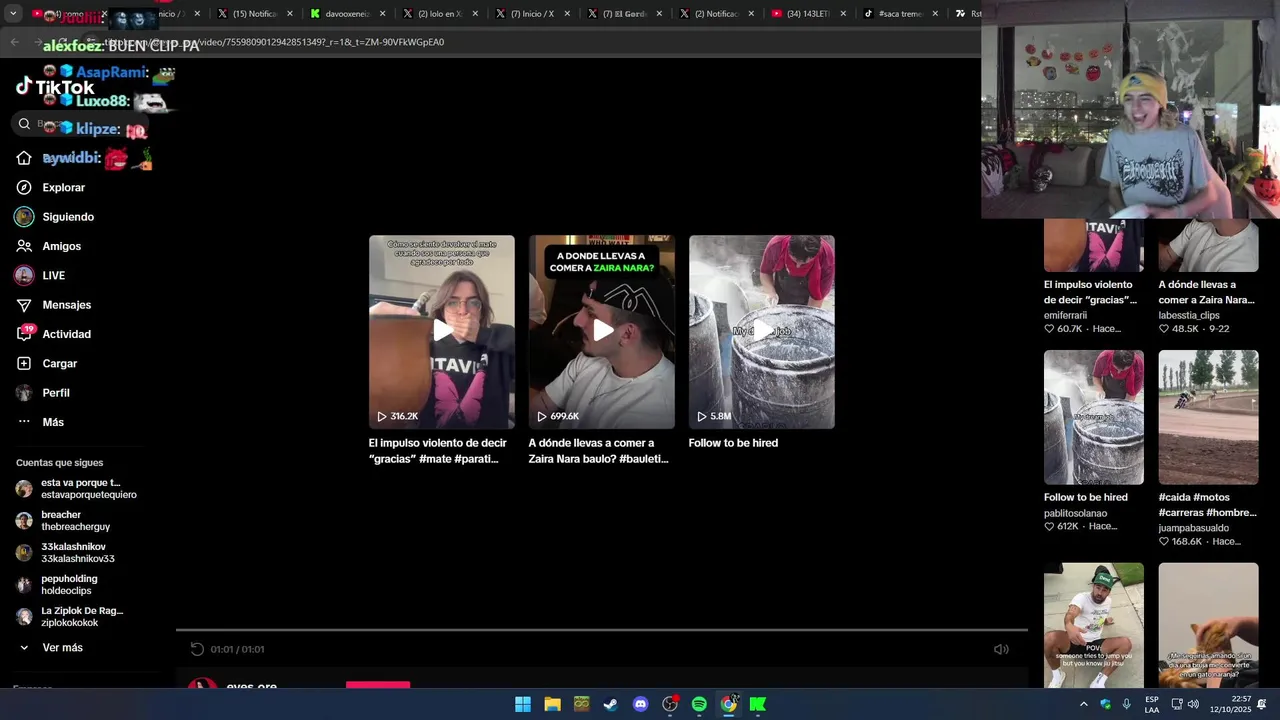Open OBS Studio from taskbar
Image resolution: width=1280 pixels, height=720 pixels.
pos(670,704)
